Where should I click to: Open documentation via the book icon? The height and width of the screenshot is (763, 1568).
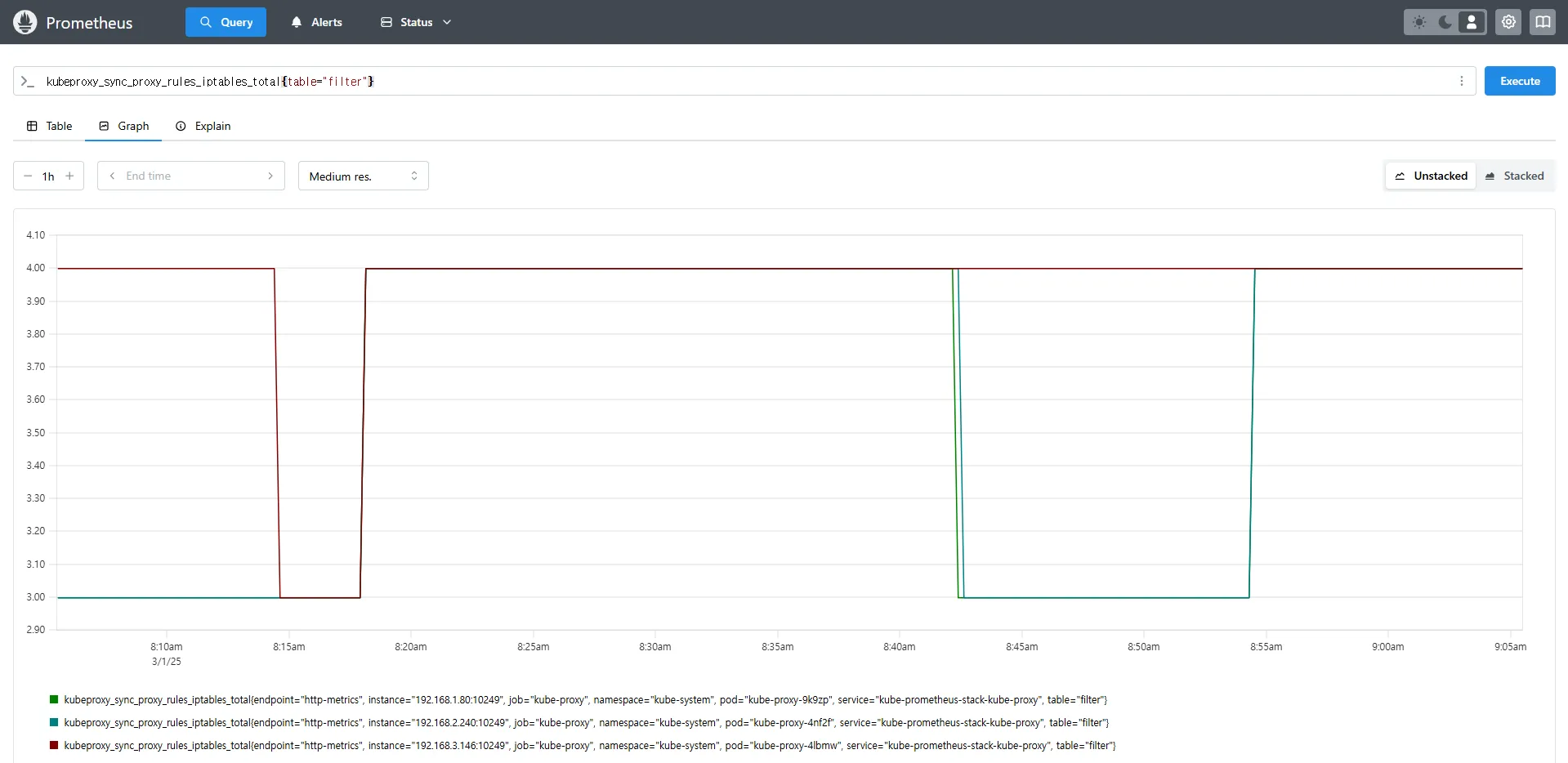(x=1543, y=22)
